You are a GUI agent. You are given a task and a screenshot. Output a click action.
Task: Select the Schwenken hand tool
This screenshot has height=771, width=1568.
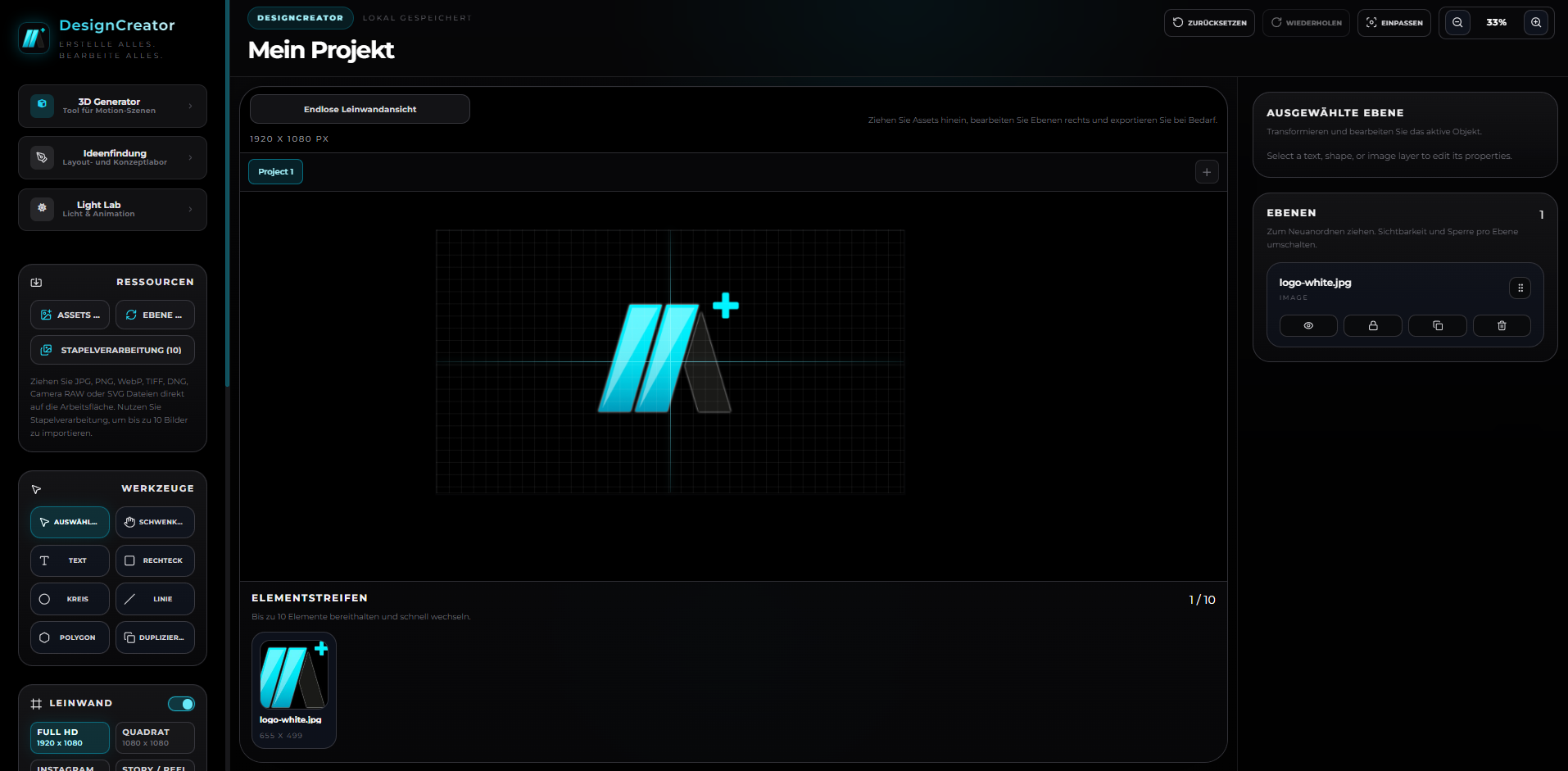(x=155, y=522)
